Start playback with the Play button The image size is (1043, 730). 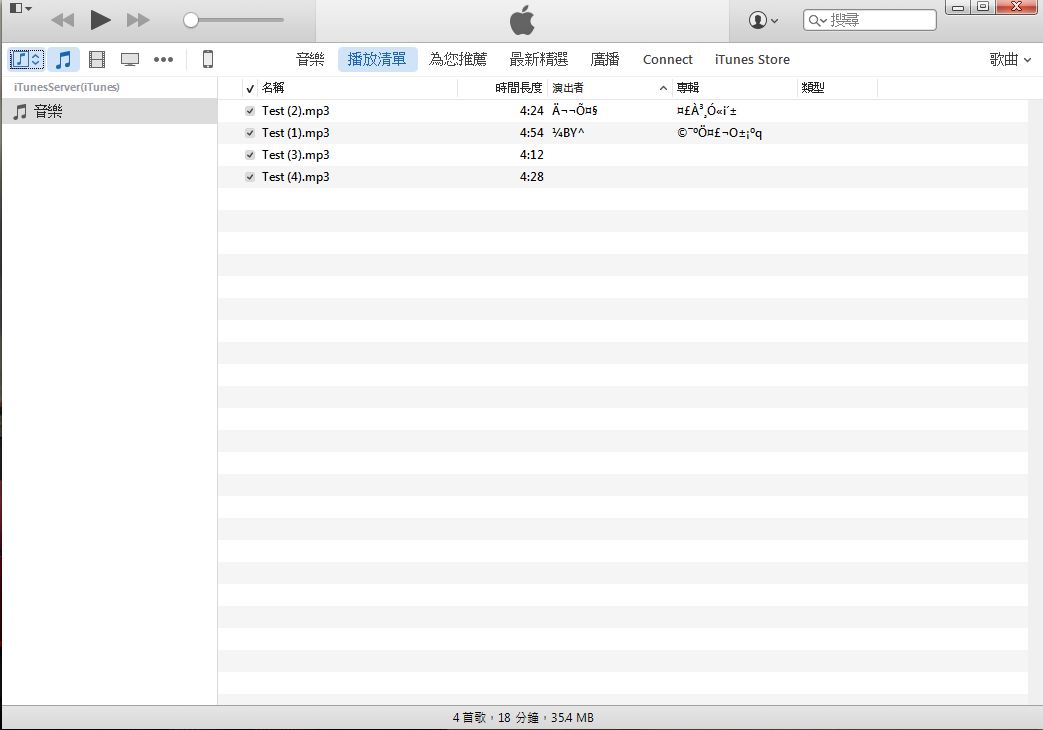coord(100,20)
